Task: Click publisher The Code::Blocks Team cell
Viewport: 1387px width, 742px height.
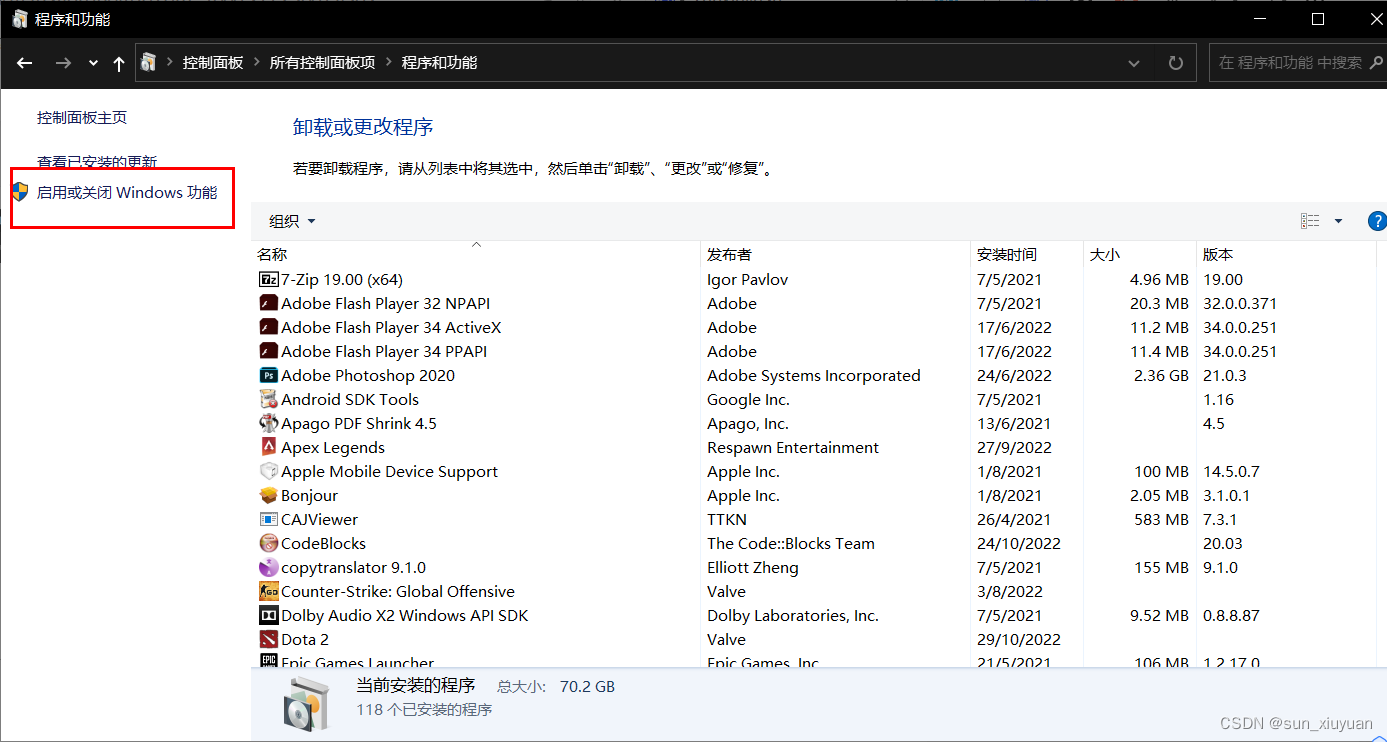Action: point(791,544)
